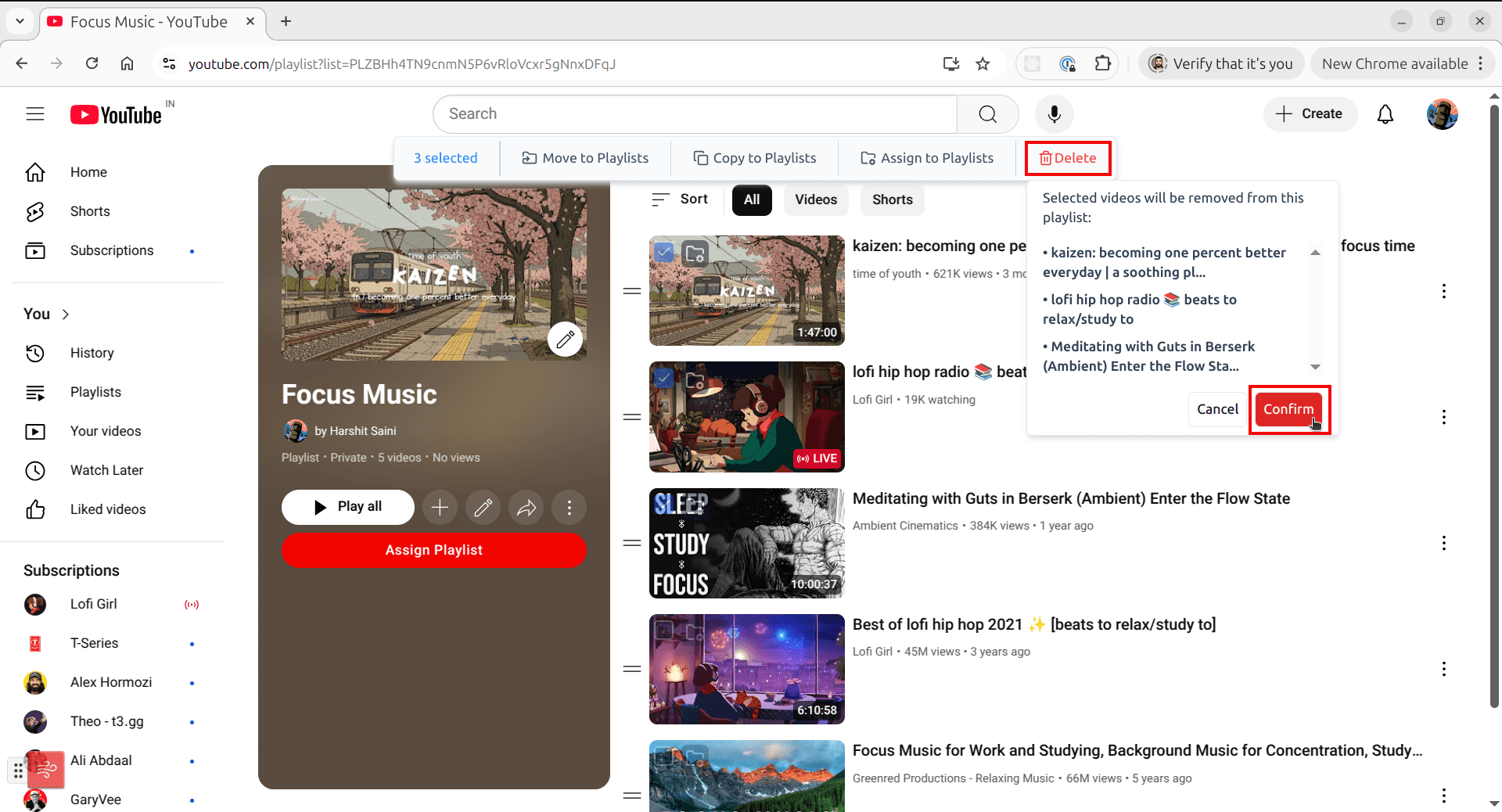Uncheck the kaizen video selection checkbox
The image size is (1502, 812).
click(663, 252)
